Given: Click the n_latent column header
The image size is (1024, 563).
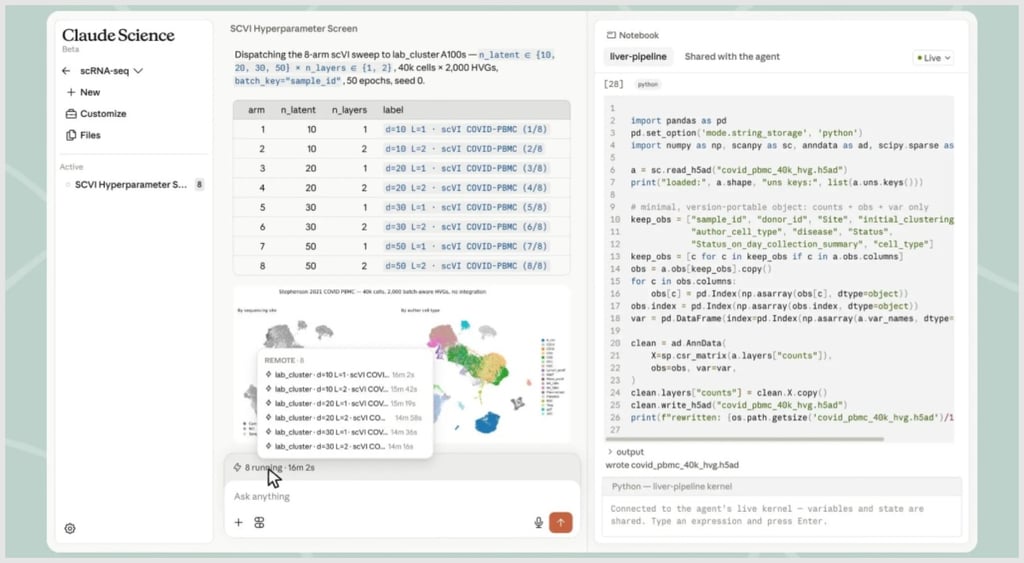Looking at the screenshot, I should pyautogui.click(x=298, y=110).
